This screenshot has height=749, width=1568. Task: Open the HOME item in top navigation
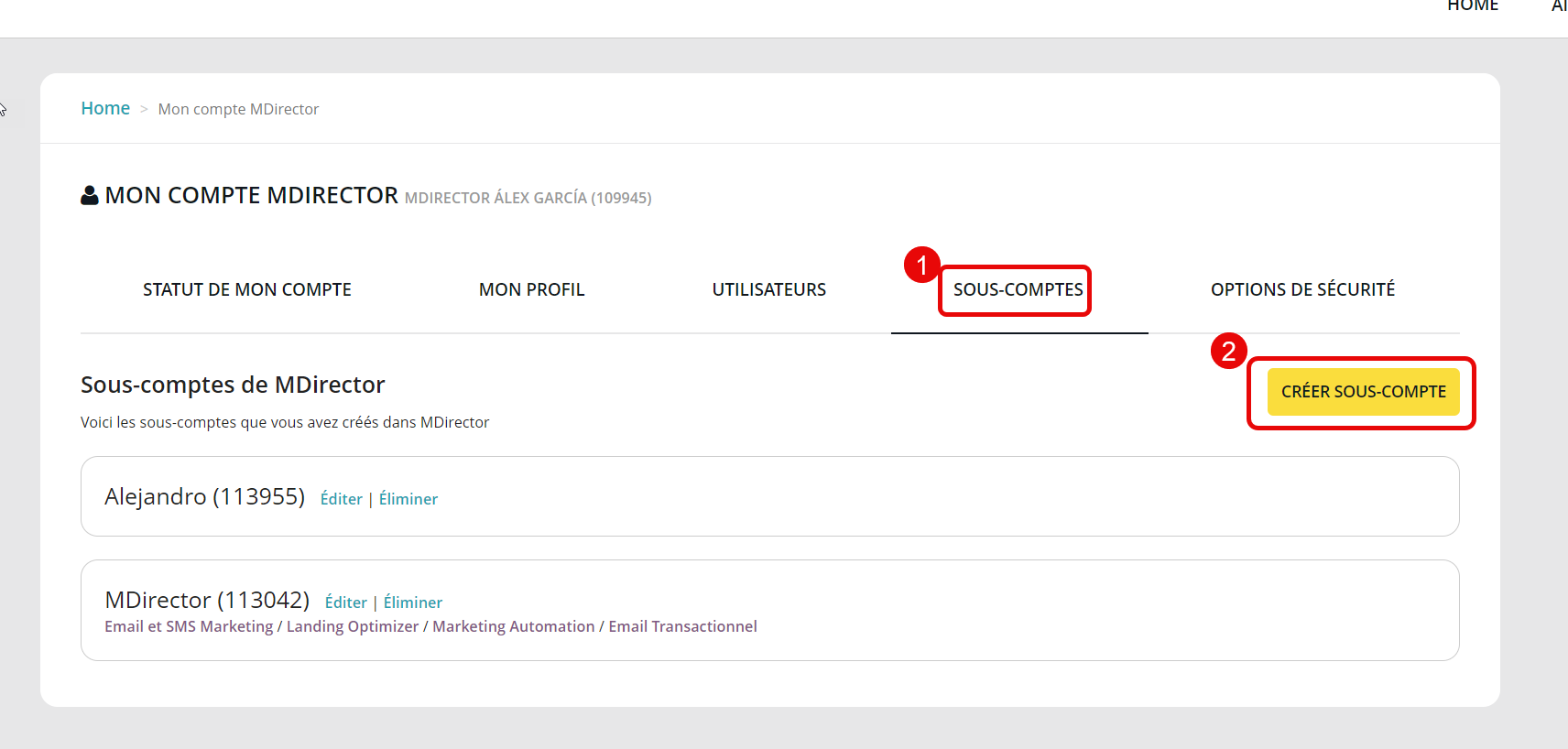[1472, 7]
